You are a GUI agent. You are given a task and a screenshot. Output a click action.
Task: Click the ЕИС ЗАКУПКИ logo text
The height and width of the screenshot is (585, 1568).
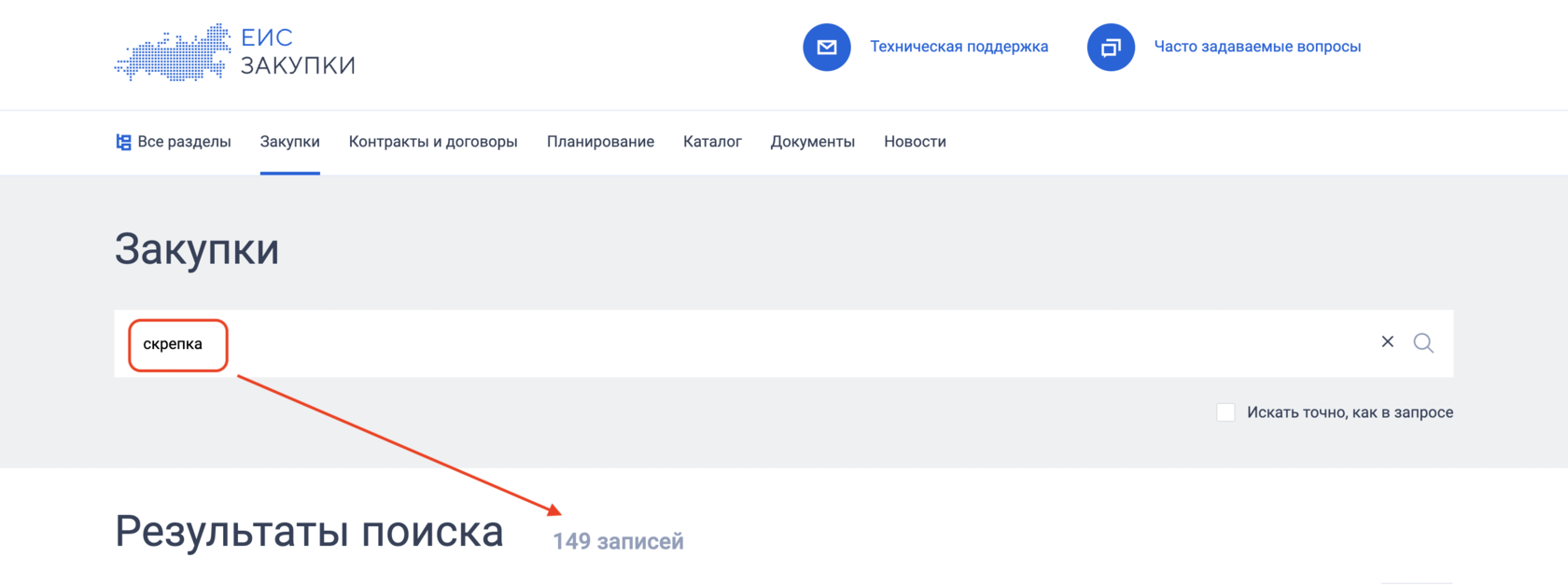point(298,51)
